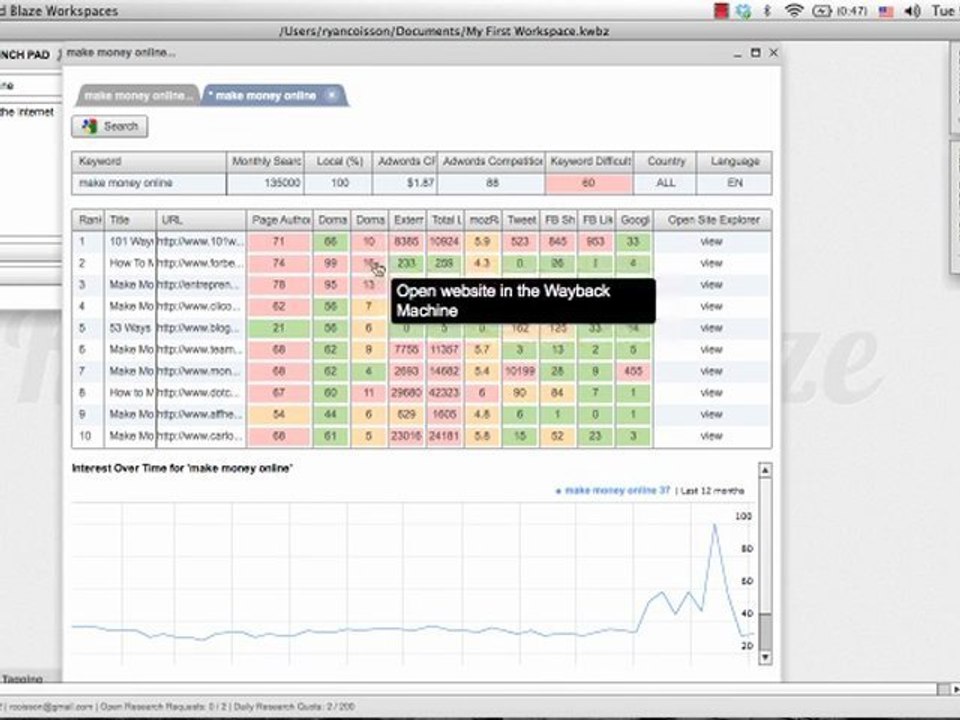The height and width of the screenshot is (720, 960).
Task: Click the rank 1 URL http://www.101w...
Action: click(x=201, y=242)
